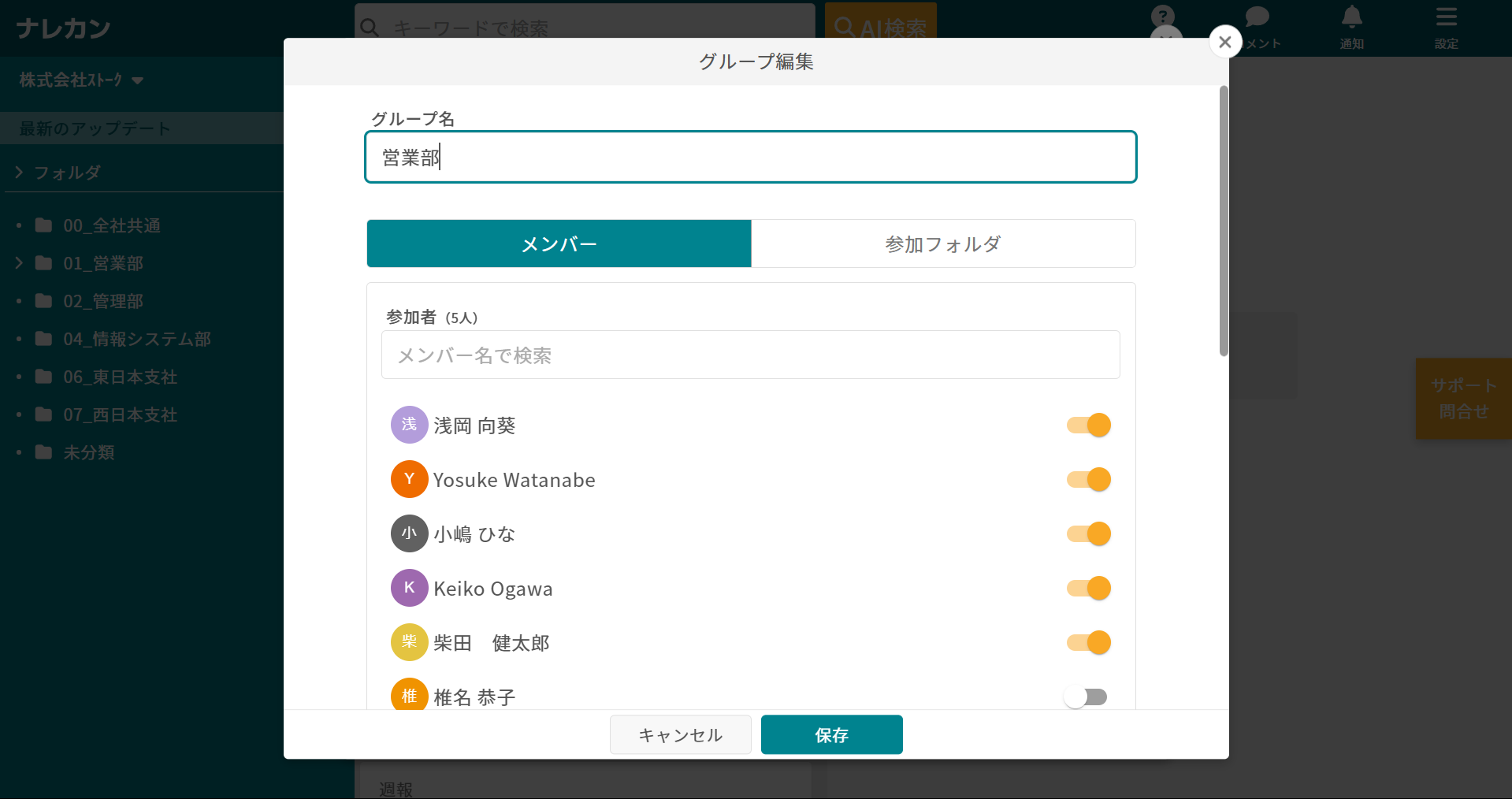The height and width of the screenshot is (799, 1512).
Task: Click the magnifier icon in search bar
Action: tap(370, 28)
